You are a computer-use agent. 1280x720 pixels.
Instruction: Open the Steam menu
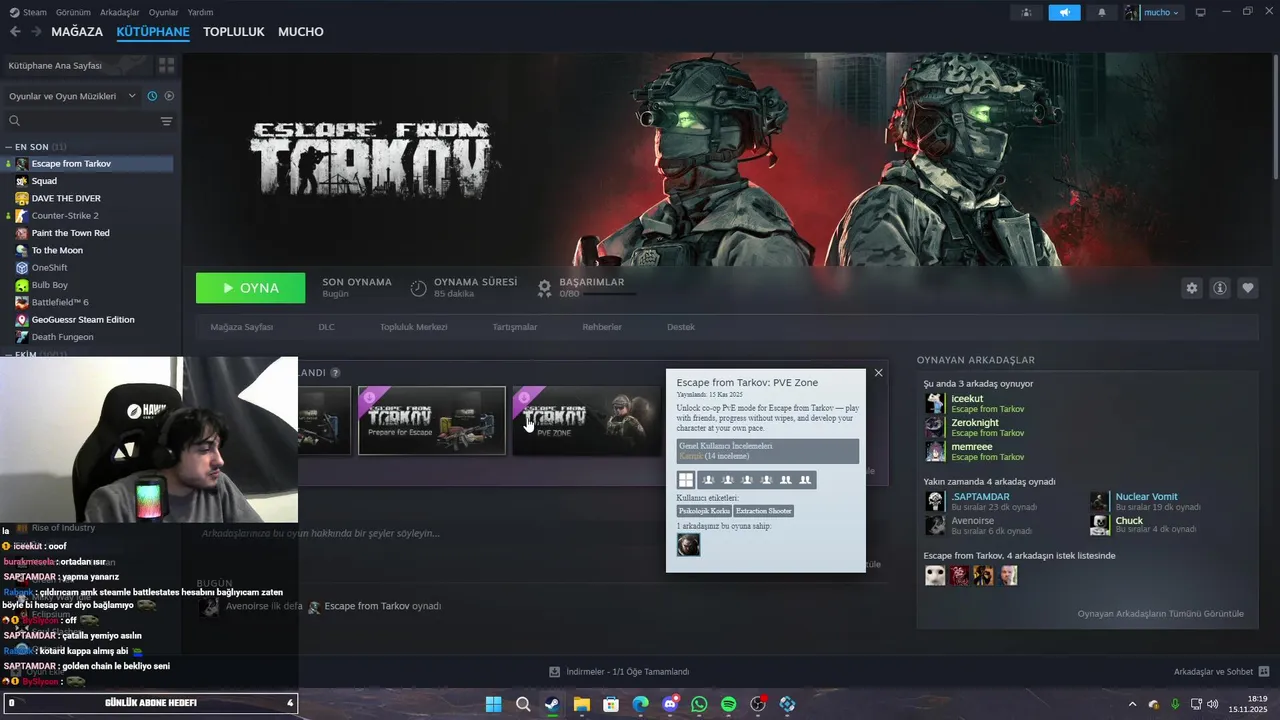coord(28,12)
